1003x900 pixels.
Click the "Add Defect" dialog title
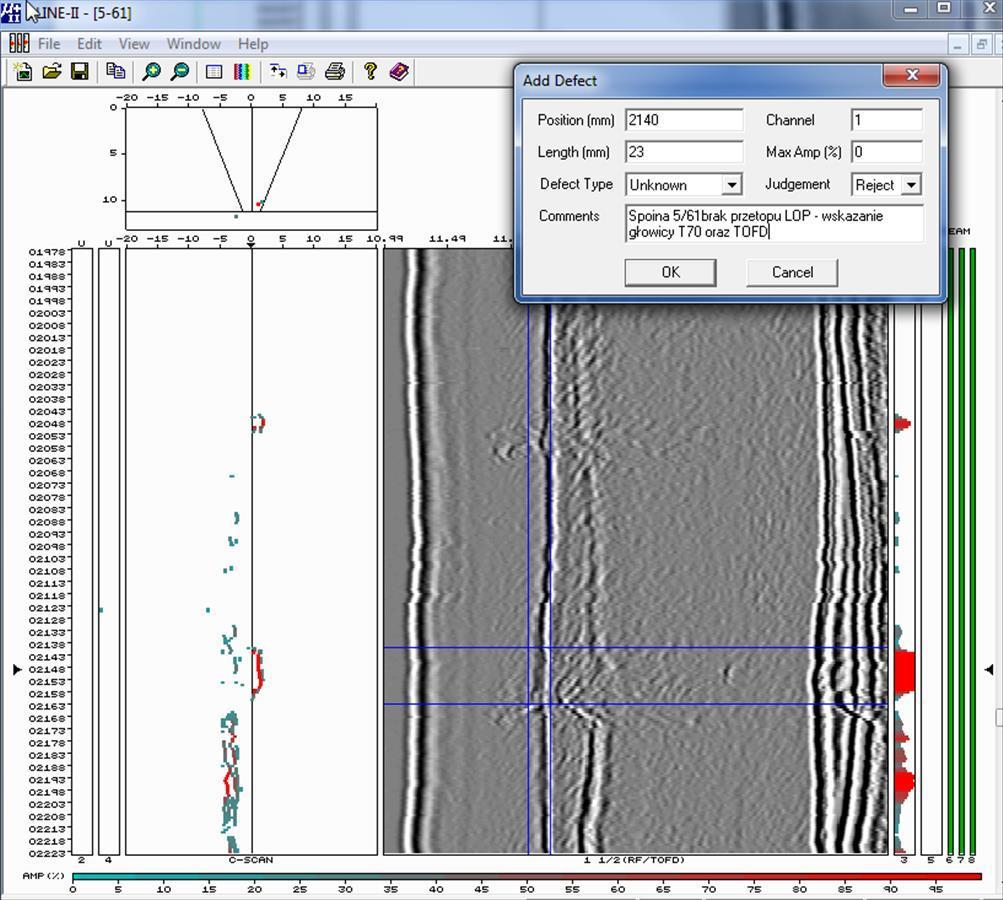[x=560, y=81]
